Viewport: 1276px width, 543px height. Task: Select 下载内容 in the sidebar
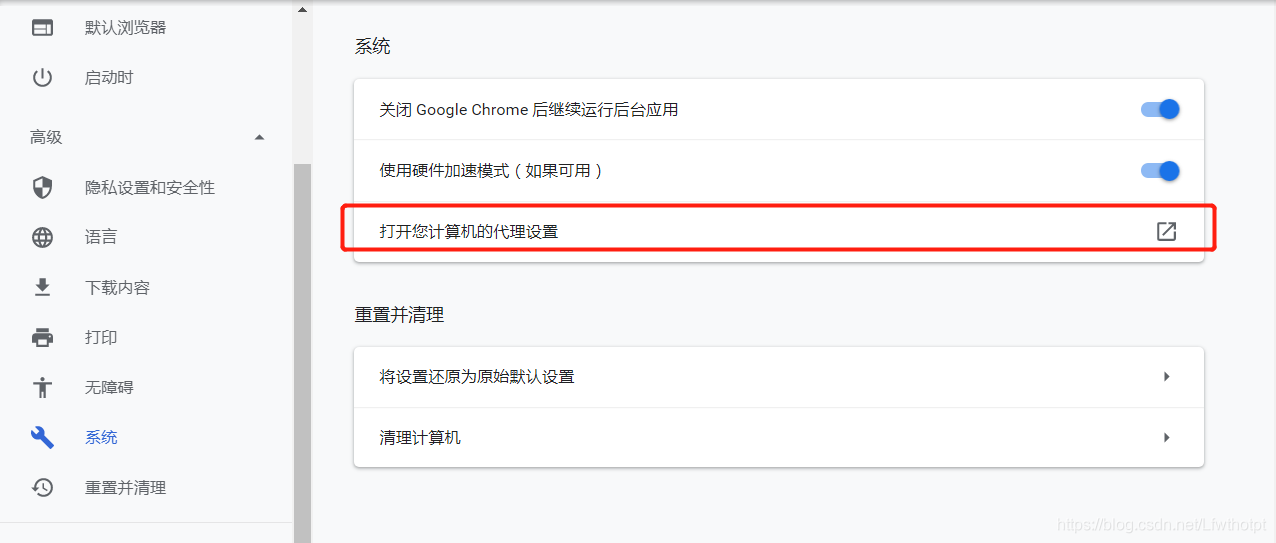(117, 288)
